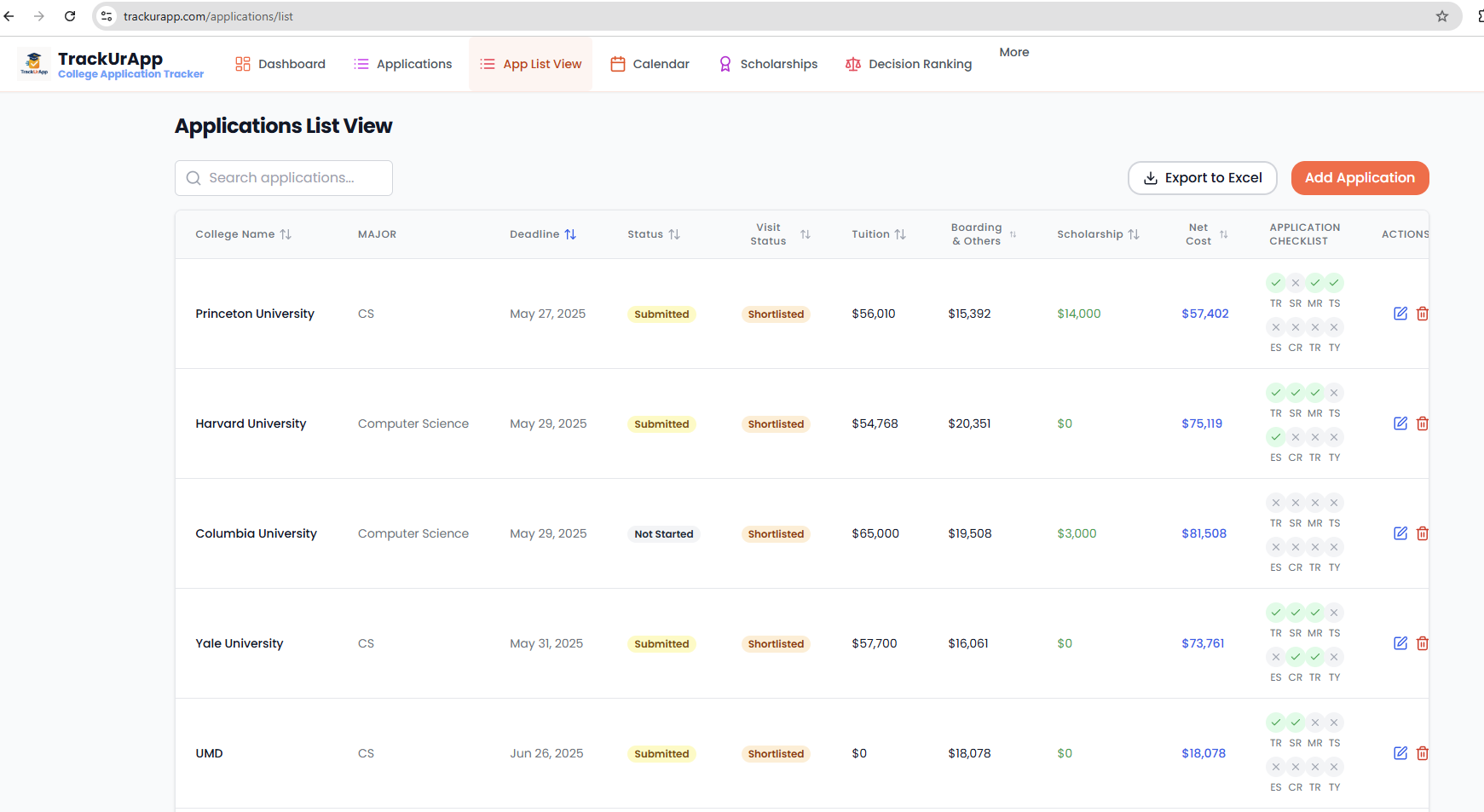Click Harvard's Shortlisted visit badge
Viewport: 1484px width, 812px height.
[x=776, y=424]
